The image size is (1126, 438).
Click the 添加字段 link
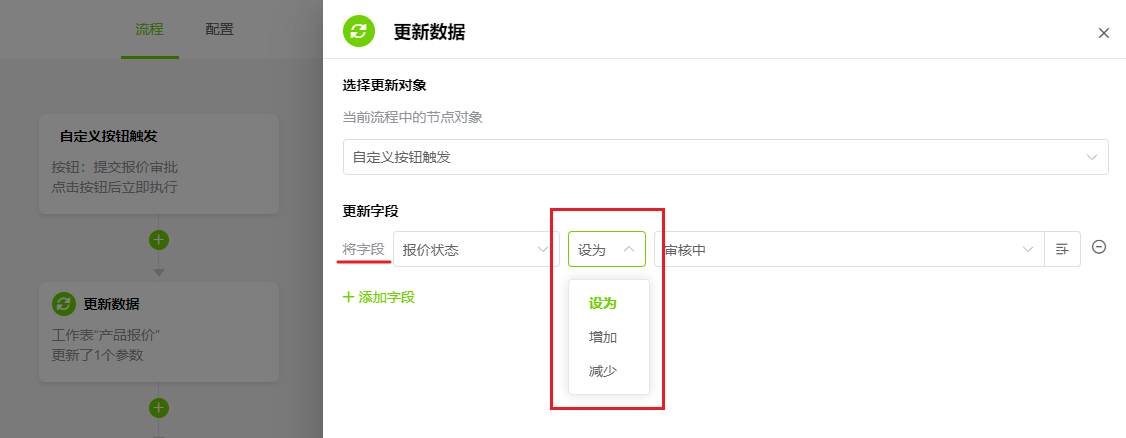coord(378,297)
